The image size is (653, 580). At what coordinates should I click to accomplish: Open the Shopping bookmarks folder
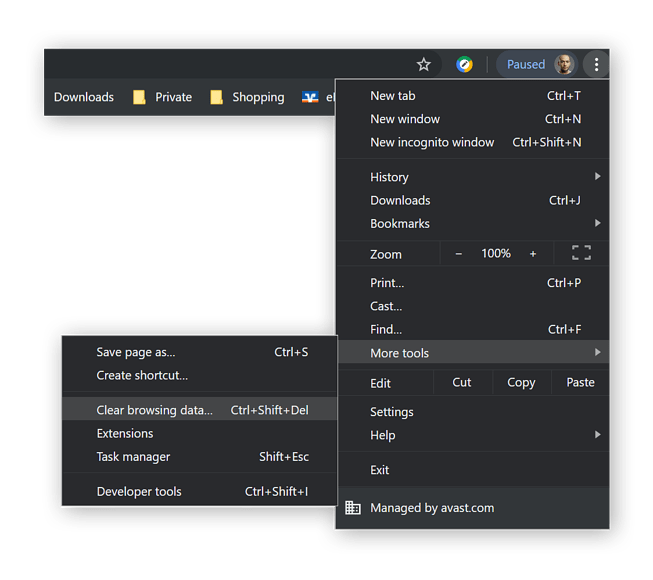tap(248, 97)
